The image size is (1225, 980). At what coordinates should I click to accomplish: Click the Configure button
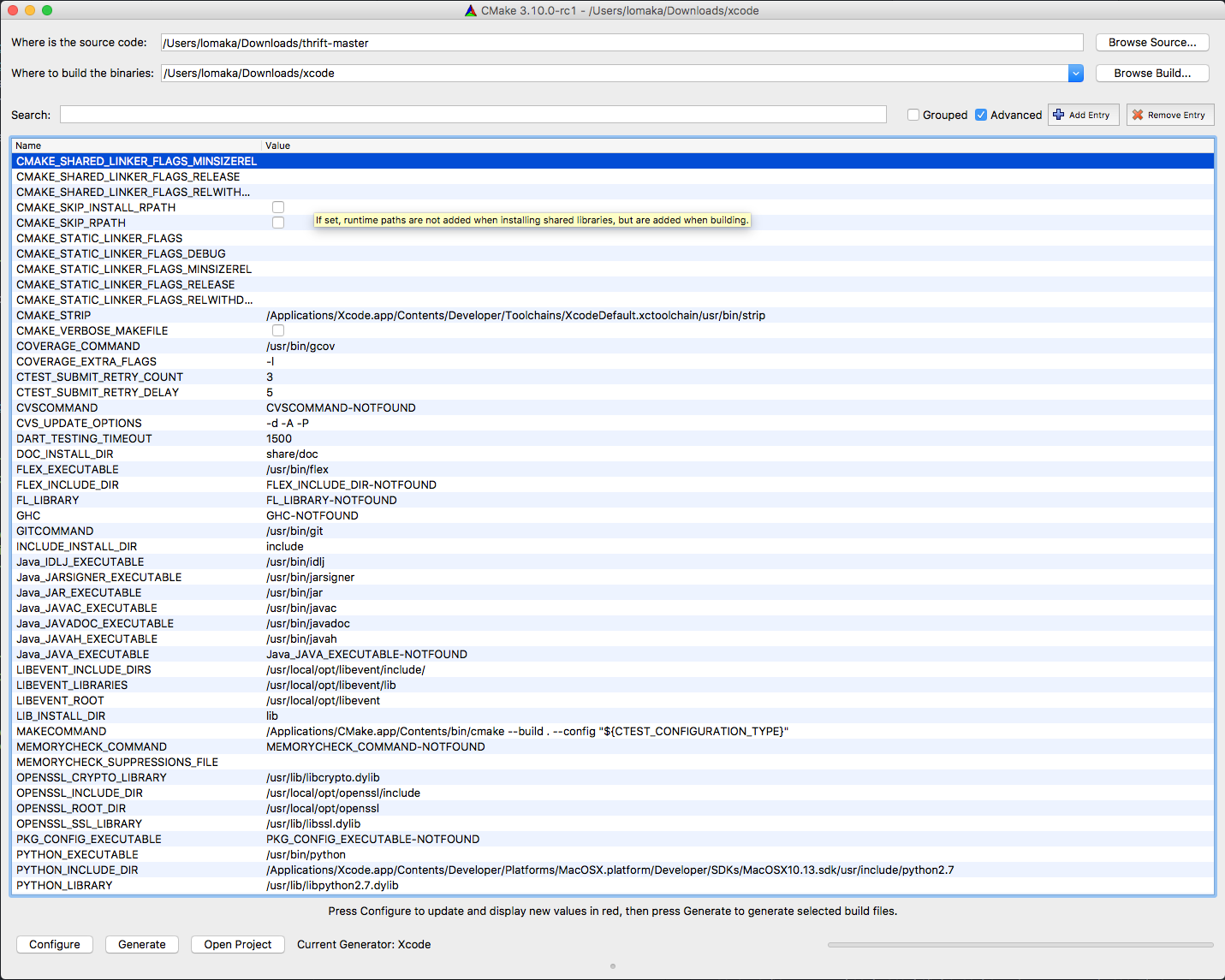click(55, 944)
